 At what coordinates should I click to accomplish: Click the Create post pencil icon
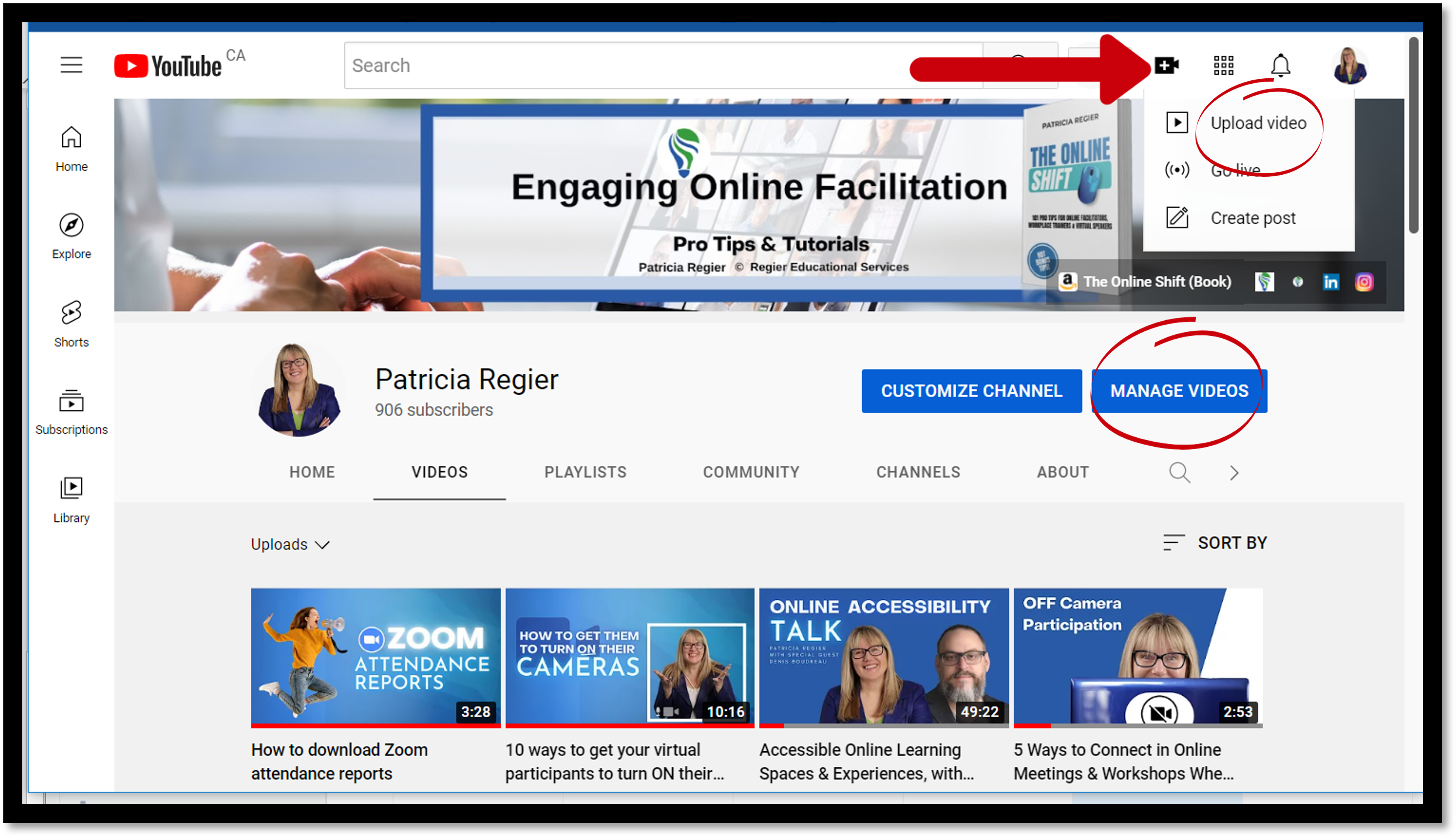tap(1176, 217)
